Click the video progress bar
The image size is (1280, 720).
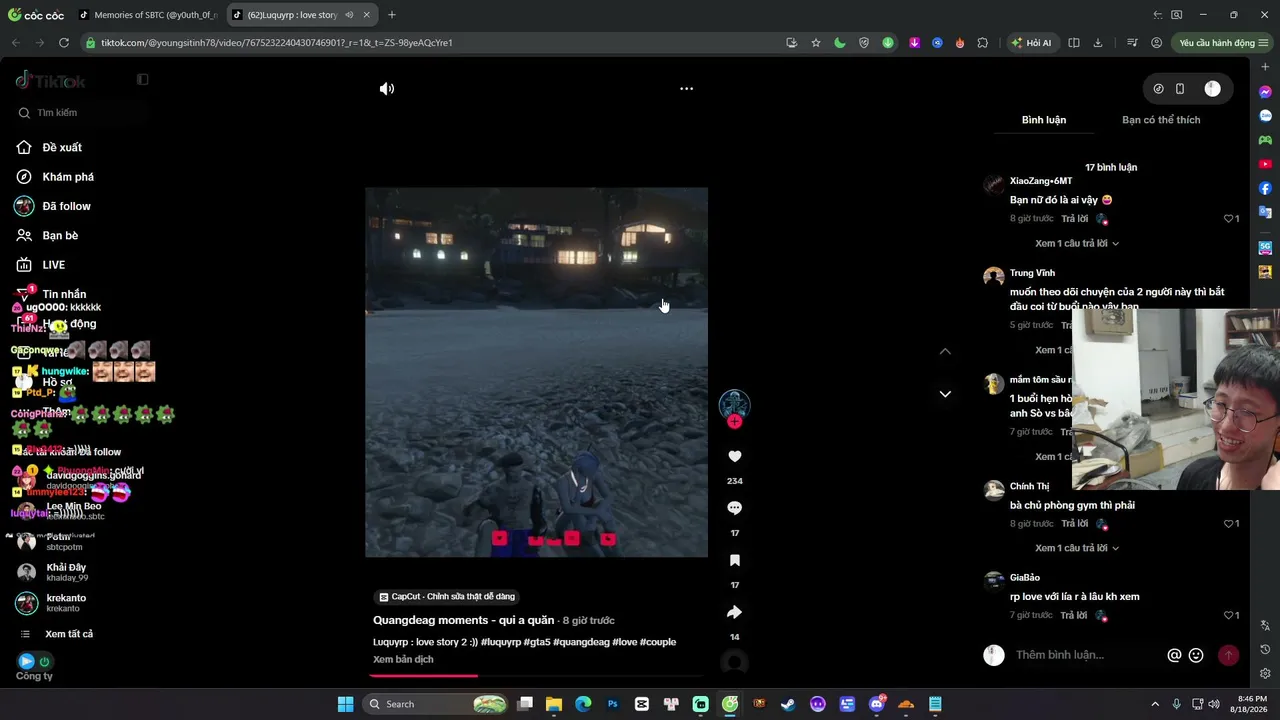pos(536,676)
